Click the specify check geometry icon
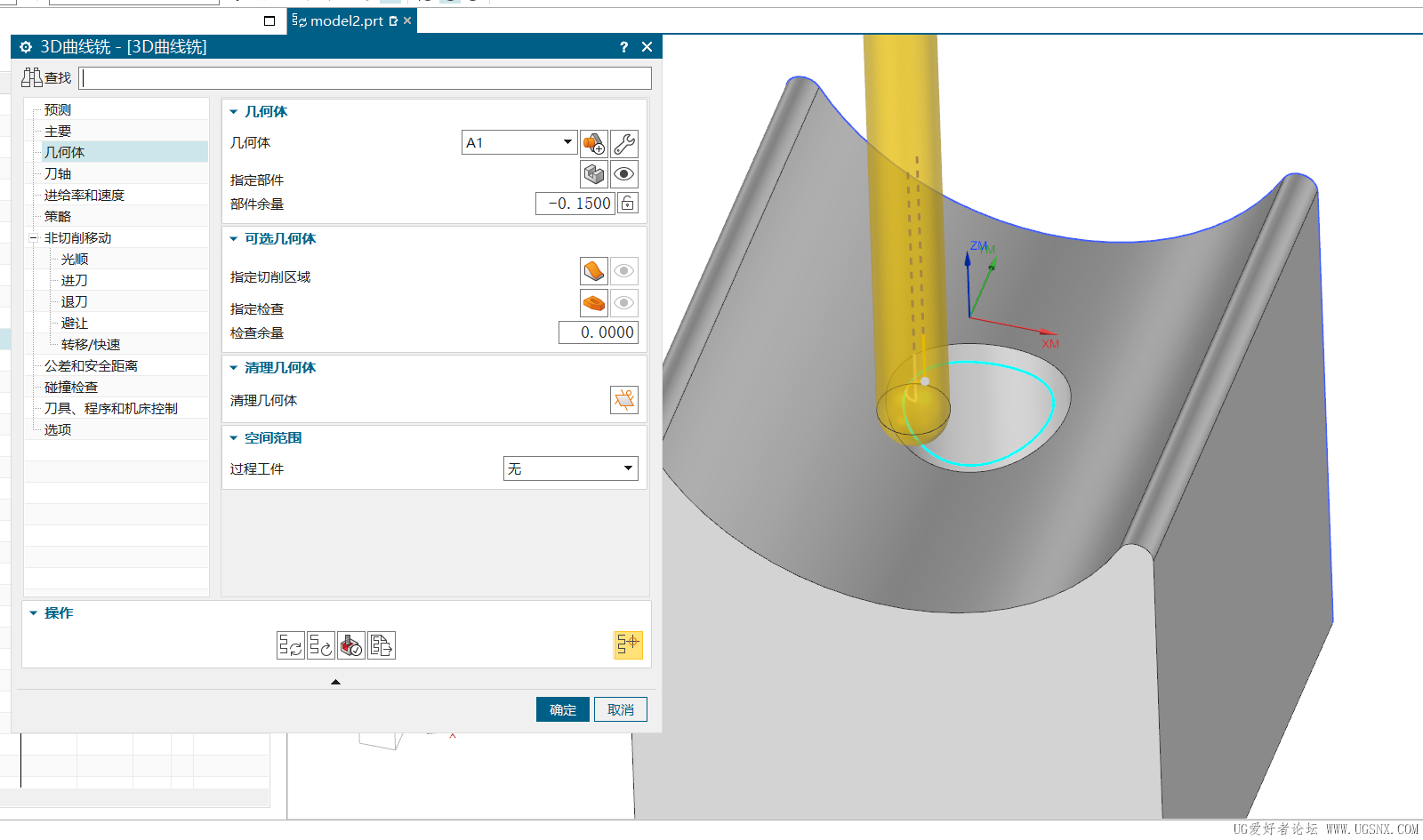This screenshot has width=1423, height=840. point(593,303)
